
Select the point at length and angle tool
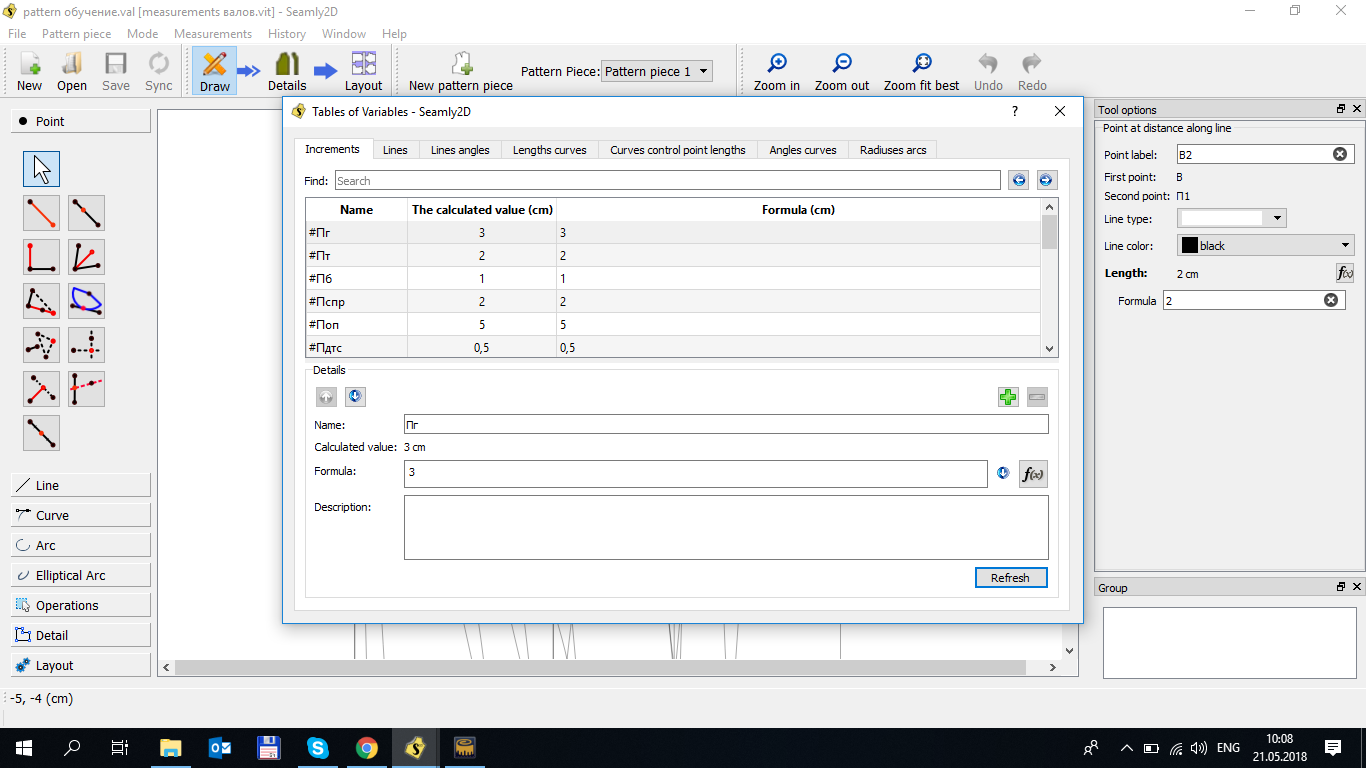pyautogui.click(x=41, y=213)
